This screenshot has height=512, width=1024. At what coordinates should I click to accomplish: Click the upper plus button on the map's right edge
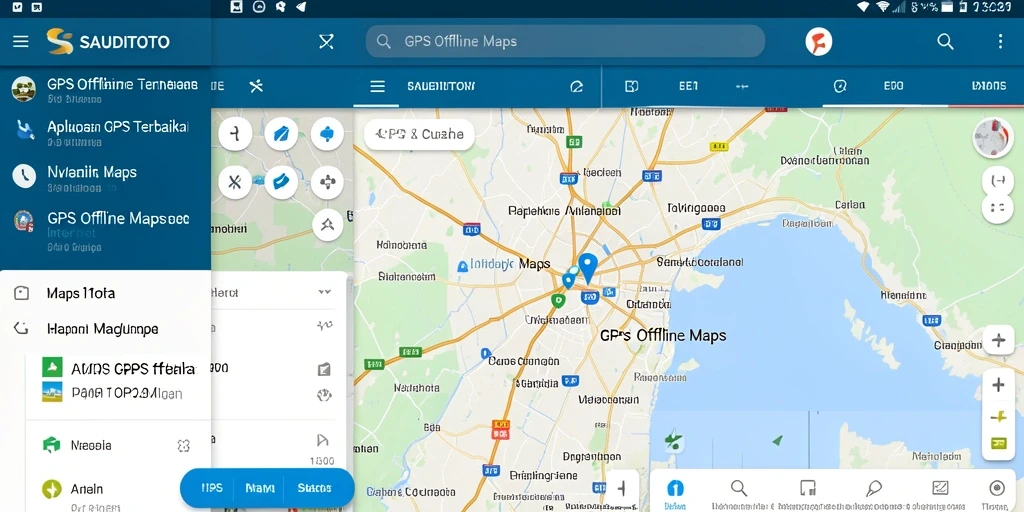click(998, 340)
